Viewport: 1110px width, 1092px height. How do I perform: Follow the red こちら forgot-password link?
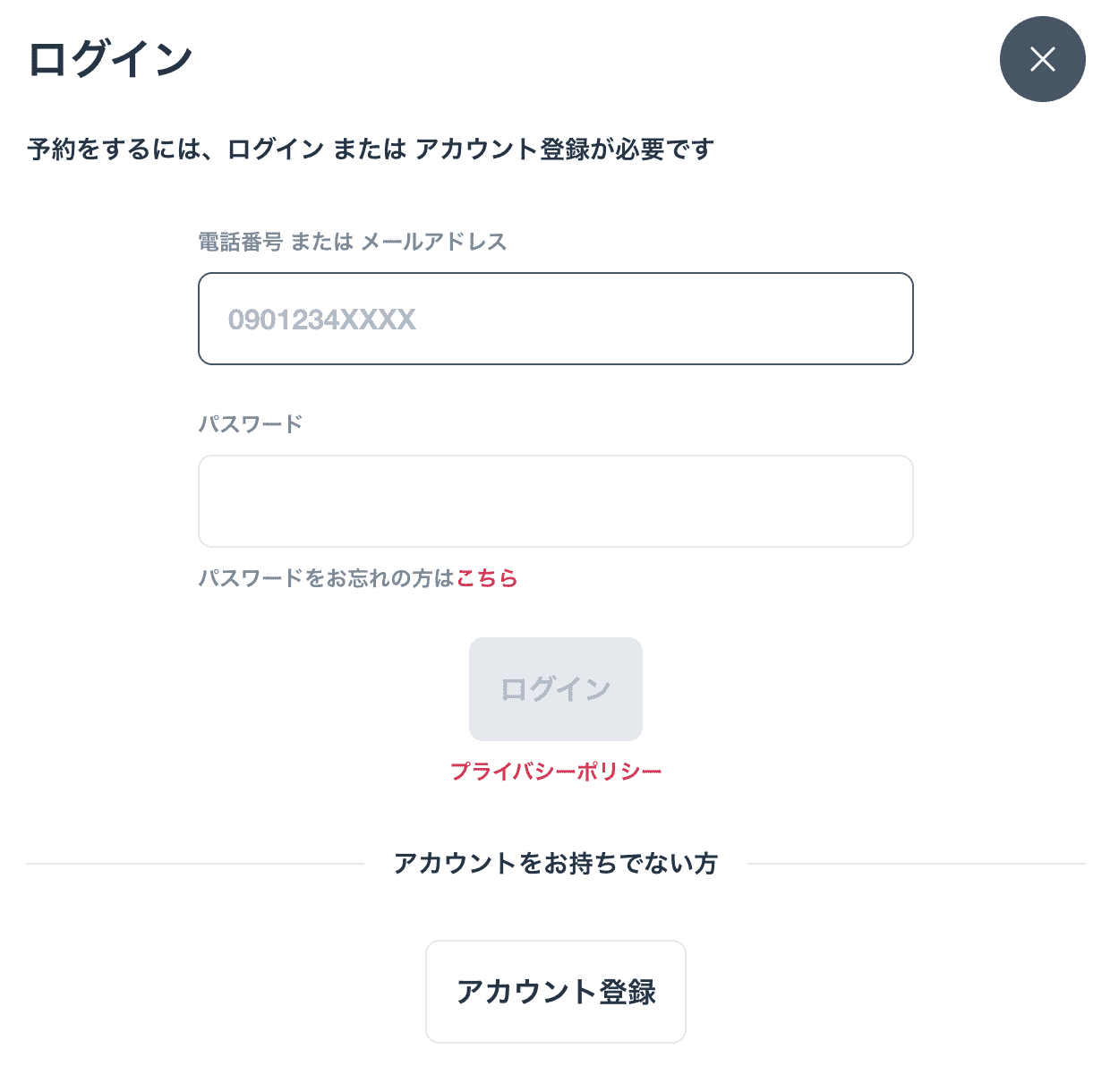tap(487, 578)
